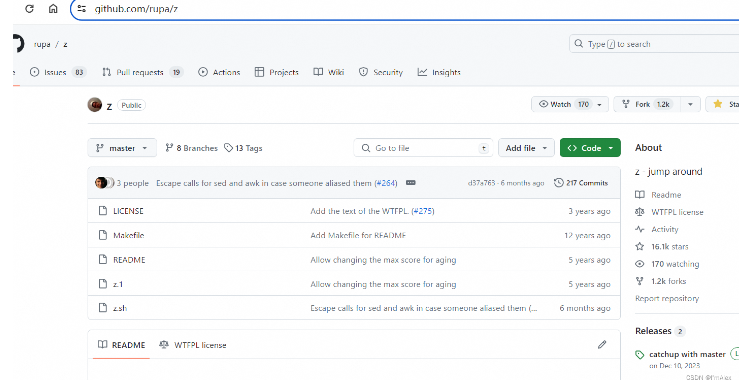
Task: Star the repository with star icon
Action: [x=717, y=104]
